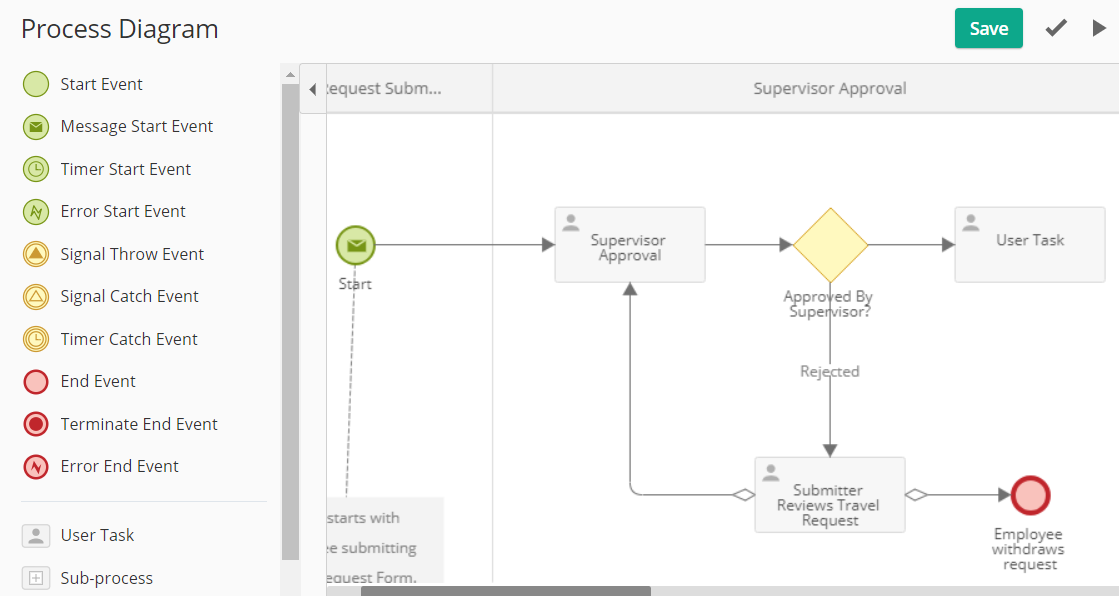Image resolution: width=1119 pixels, height=596 pixels.
Task: Run the process with the play icon
Action: coord(1099,28)
